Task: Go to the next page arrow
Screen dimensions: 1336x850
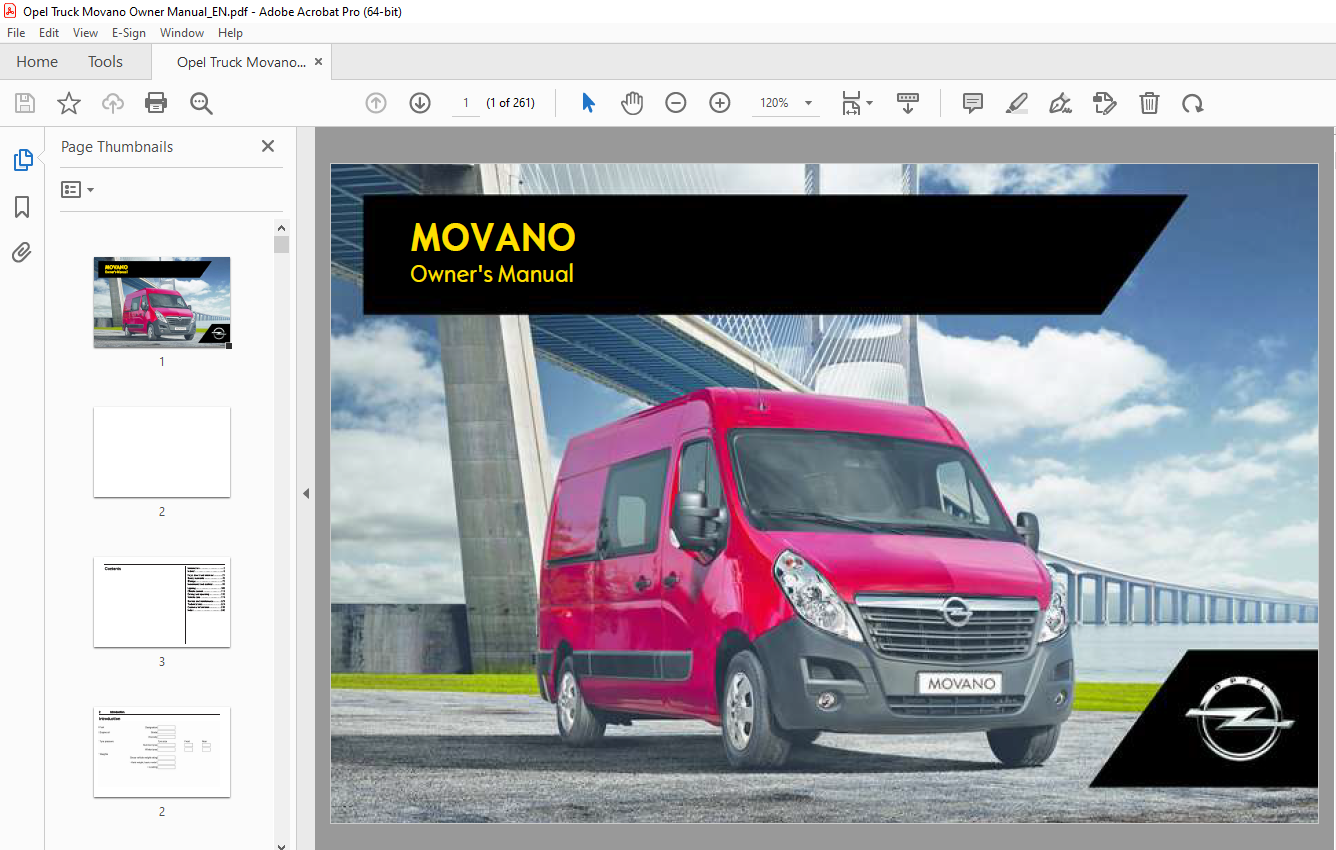Action: pyautogui.click(x=420, y=103)
